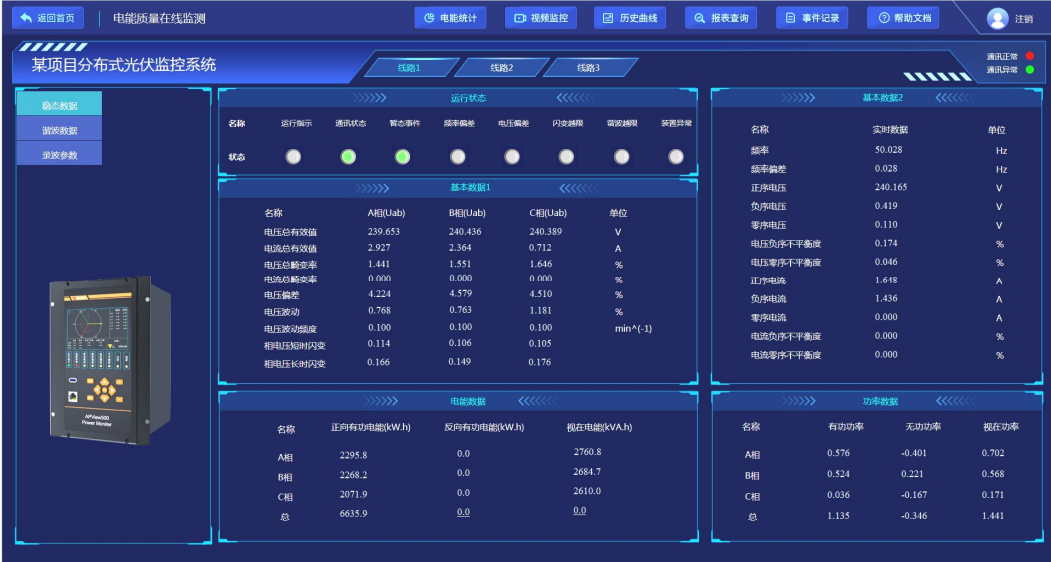Click C相 current value 0.712
This screenshot has width=1051, height=562.
click(x=540, y=247)
